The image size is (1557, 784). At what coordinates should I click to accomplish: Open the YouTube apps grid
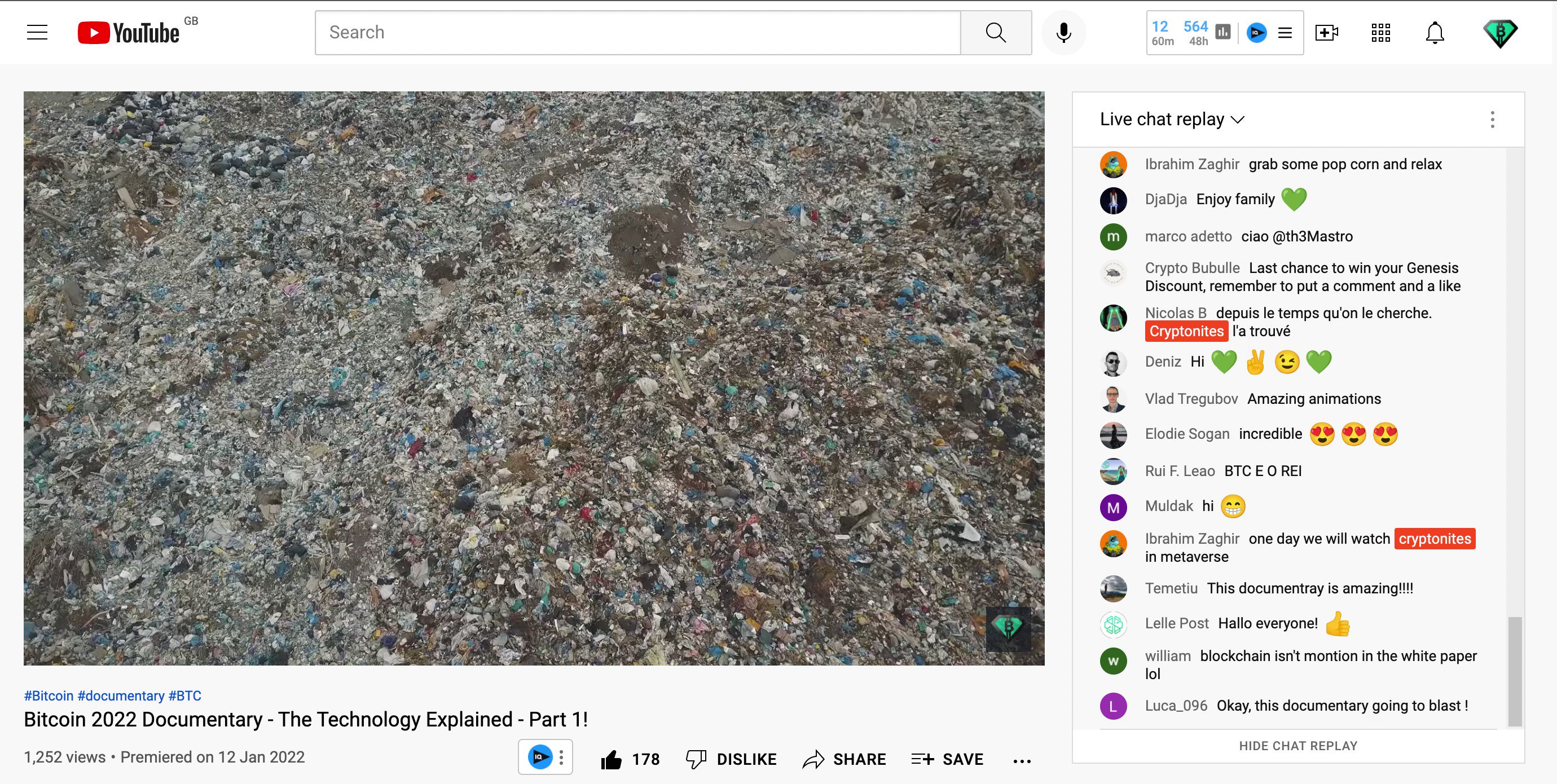[x=1380, y=33]
